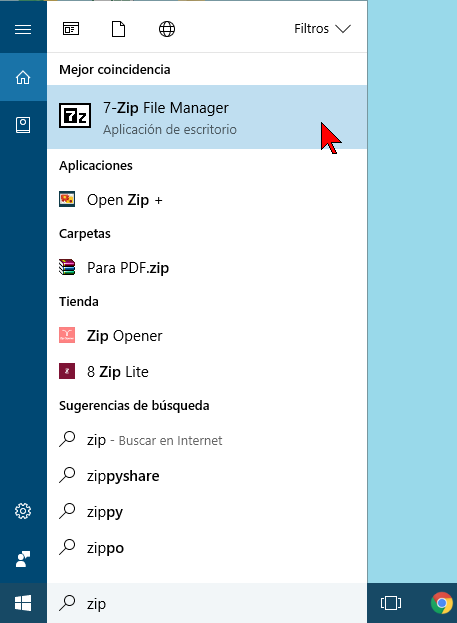Select the Home icon in the sidebar
The height and width of the screenshot is (623, 457).
click(x=23, y=77)
